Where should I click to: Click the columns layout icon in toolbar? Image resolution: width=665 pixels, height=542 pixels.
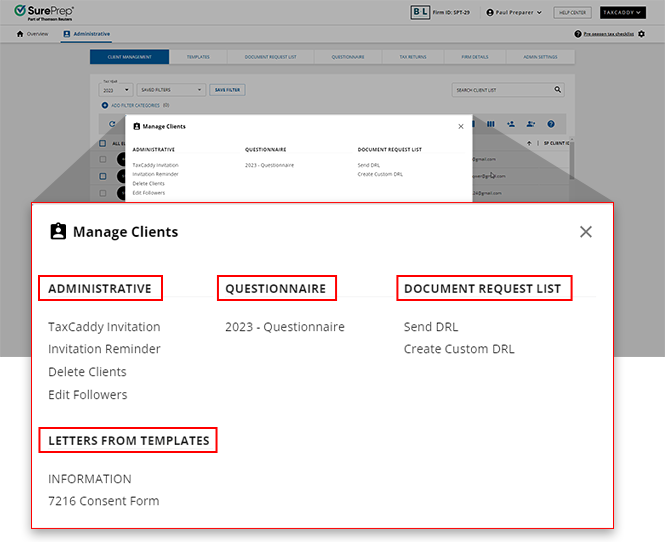490,124
